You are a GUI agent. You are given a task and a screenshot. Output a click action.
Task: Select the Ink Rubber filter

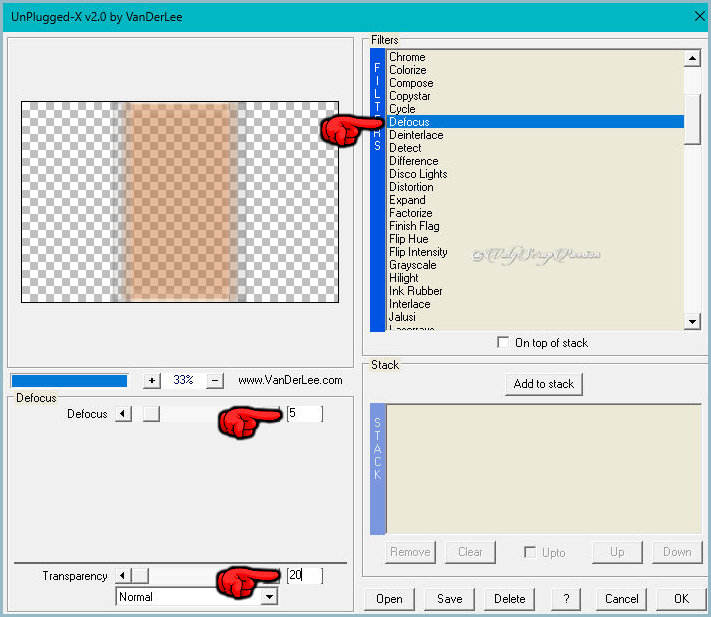pyautogui.click(x=536, y=291)
